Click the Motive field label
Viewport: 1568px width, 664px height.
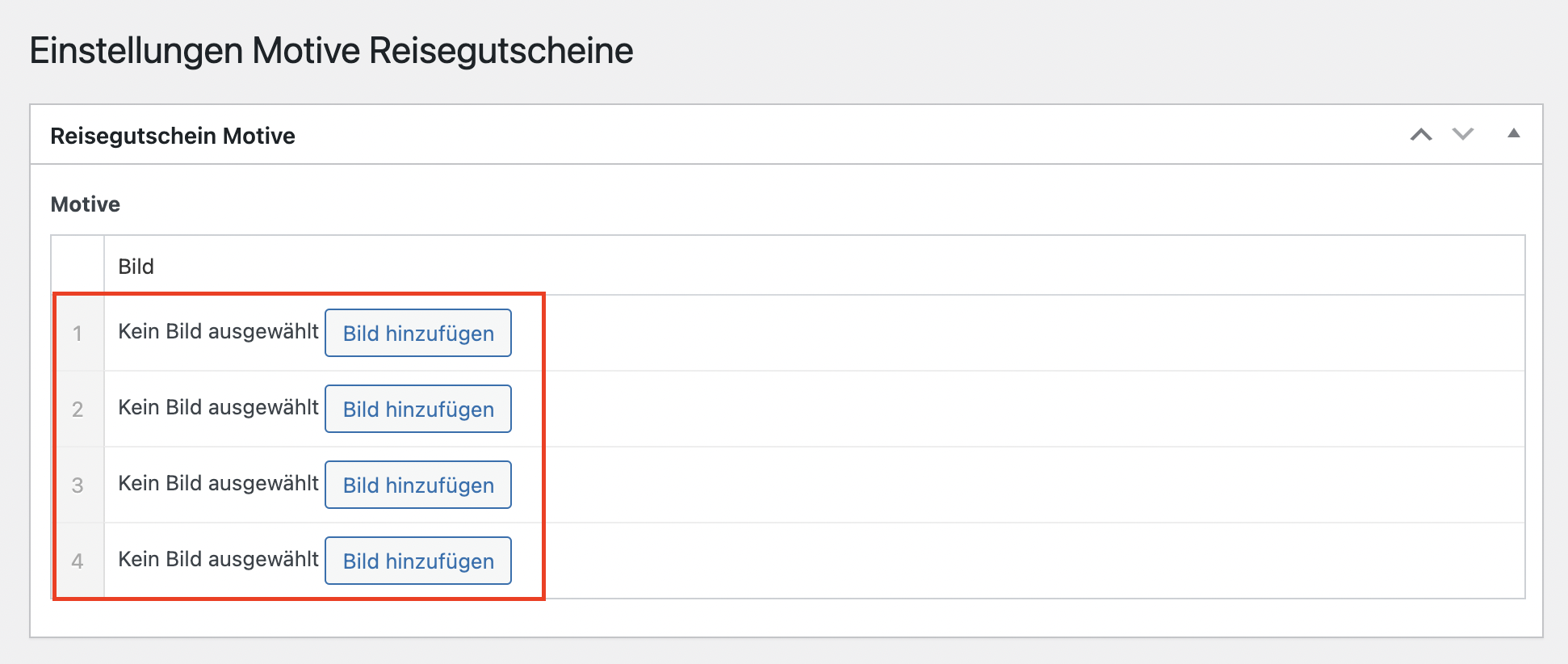85,204
